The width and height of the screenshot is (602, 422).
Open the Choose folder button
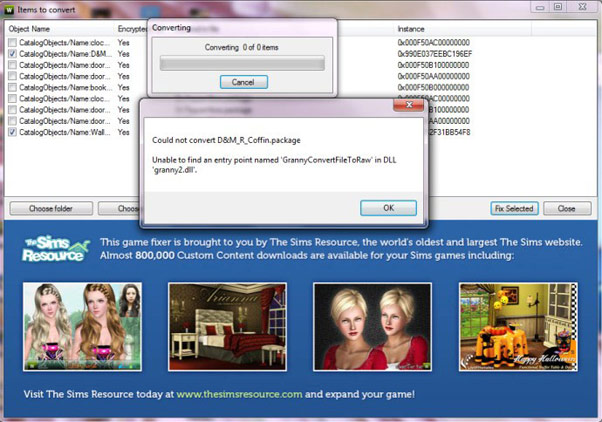tap(52, 209)
